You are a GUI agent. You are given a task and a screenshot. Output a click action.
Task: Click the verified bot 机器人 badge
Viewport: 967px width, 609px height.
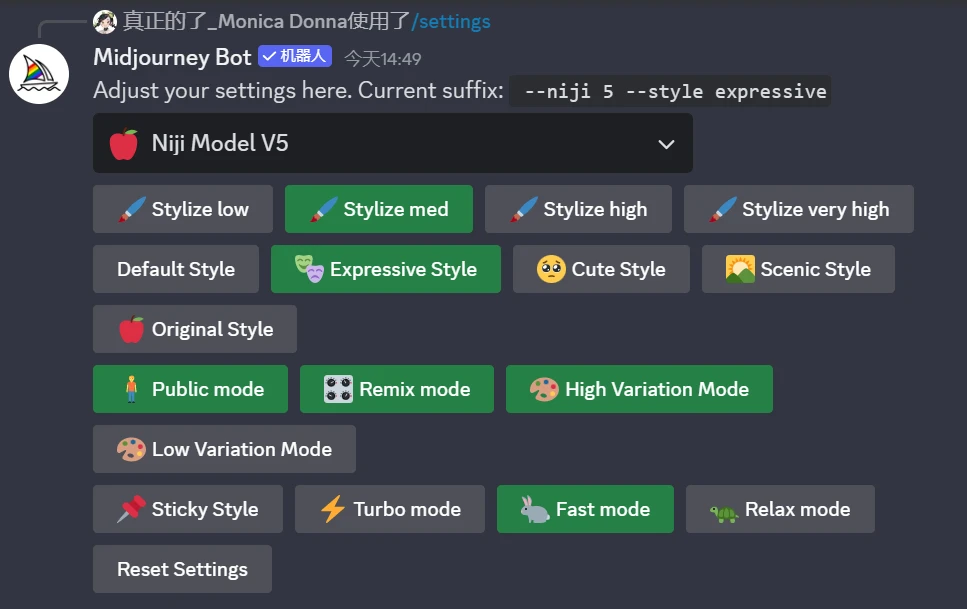click(295, 56)
